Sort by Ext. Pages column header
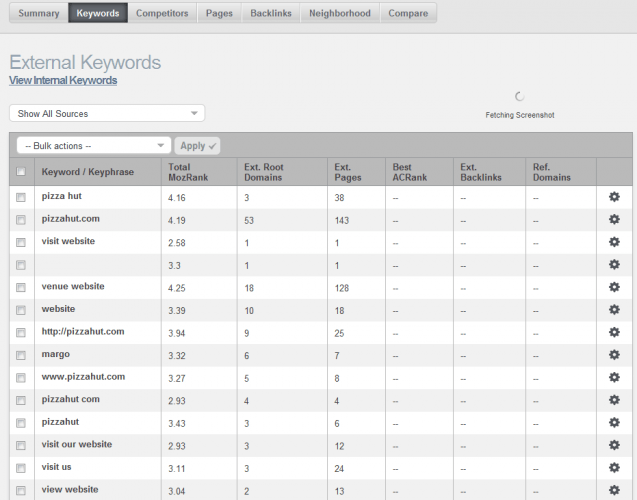 [x=348, y=172]
